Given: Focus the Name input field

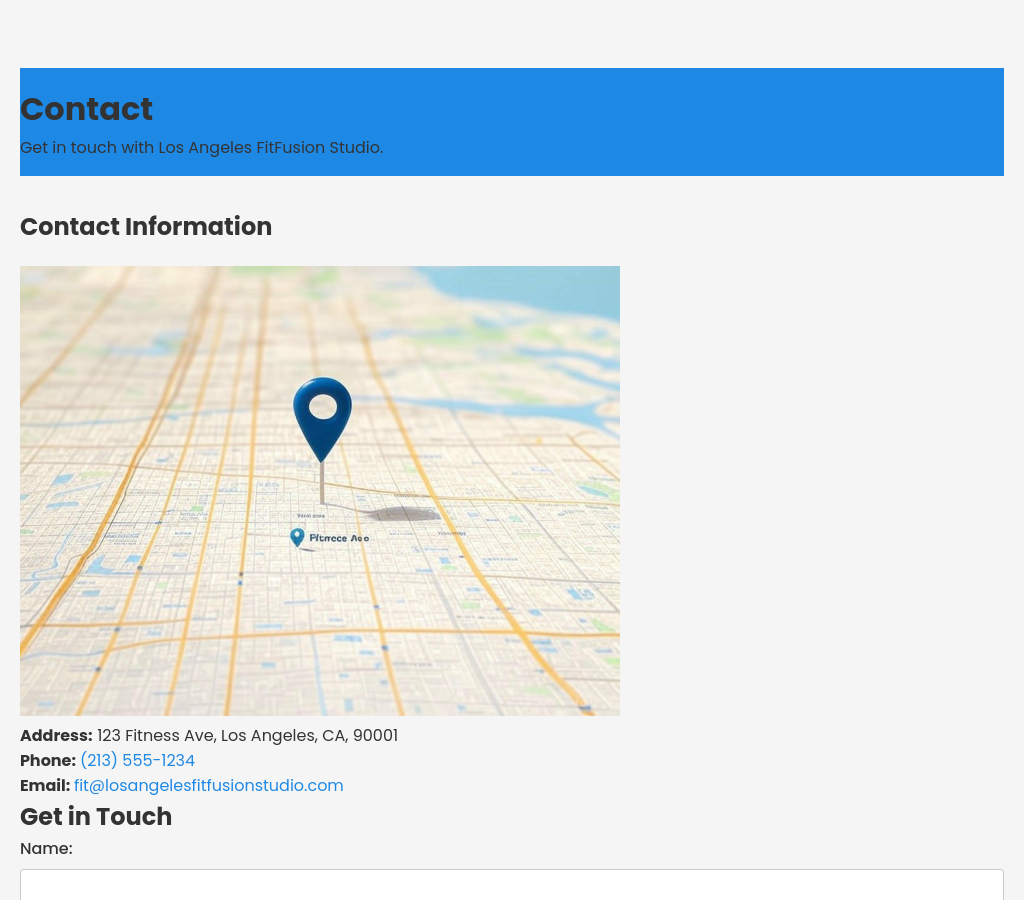Looking at the screenshot, I should tap(511, 885).
